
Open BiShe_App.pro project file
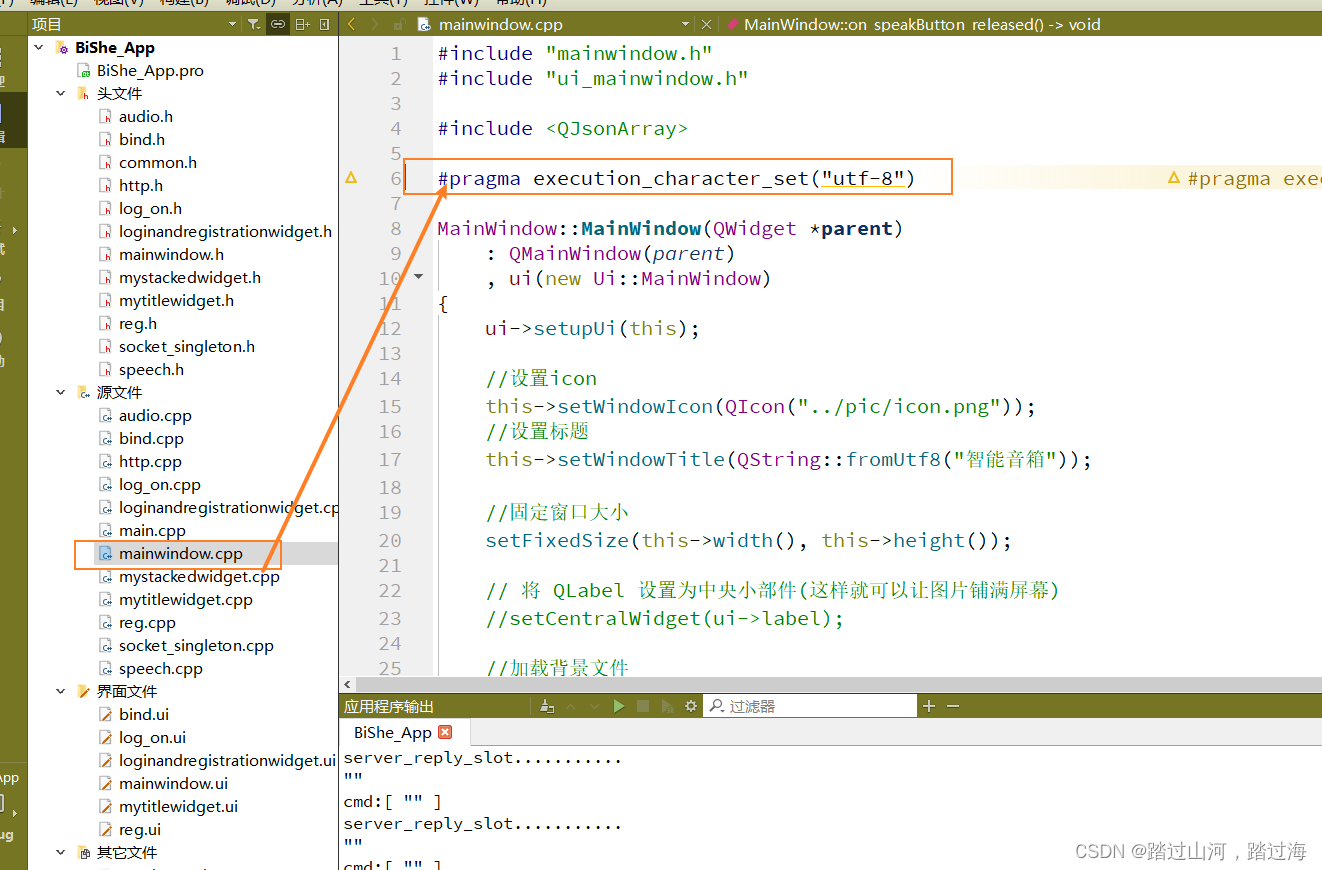point(150,70)
